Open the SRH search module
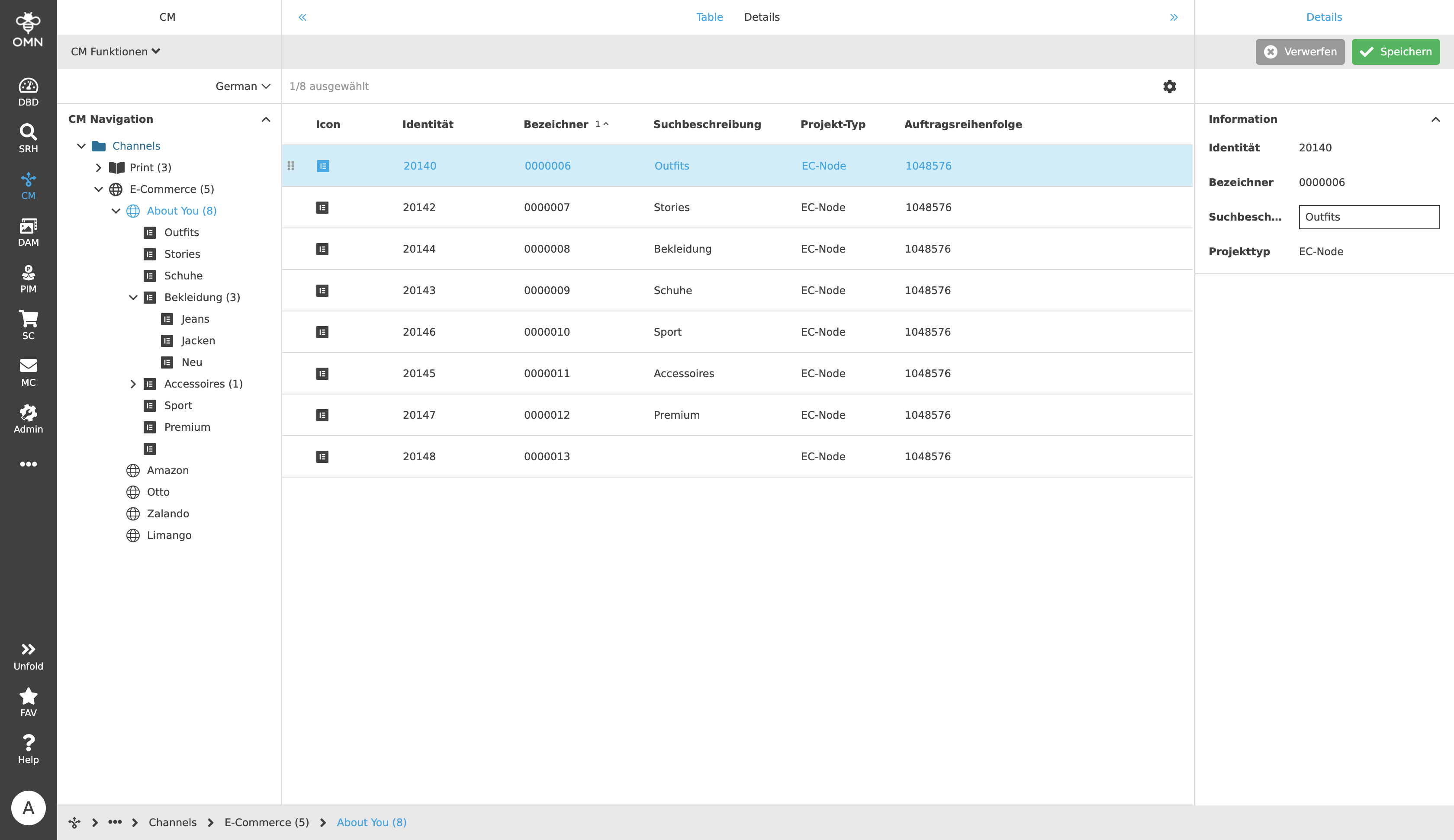Image resolution: width=1454 pixels, height=840 pixels. (28, 138)
